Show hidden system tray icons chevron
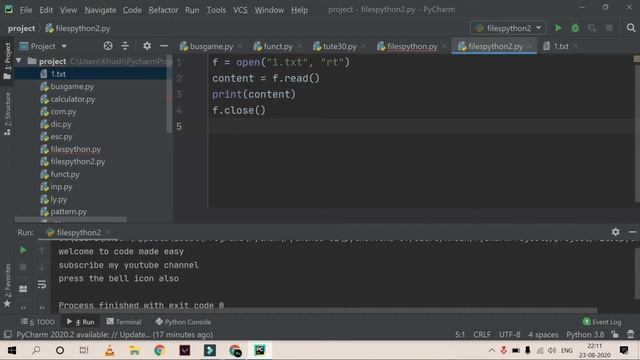The width and height of the screenshot is (640, 360). click(492, 350)
